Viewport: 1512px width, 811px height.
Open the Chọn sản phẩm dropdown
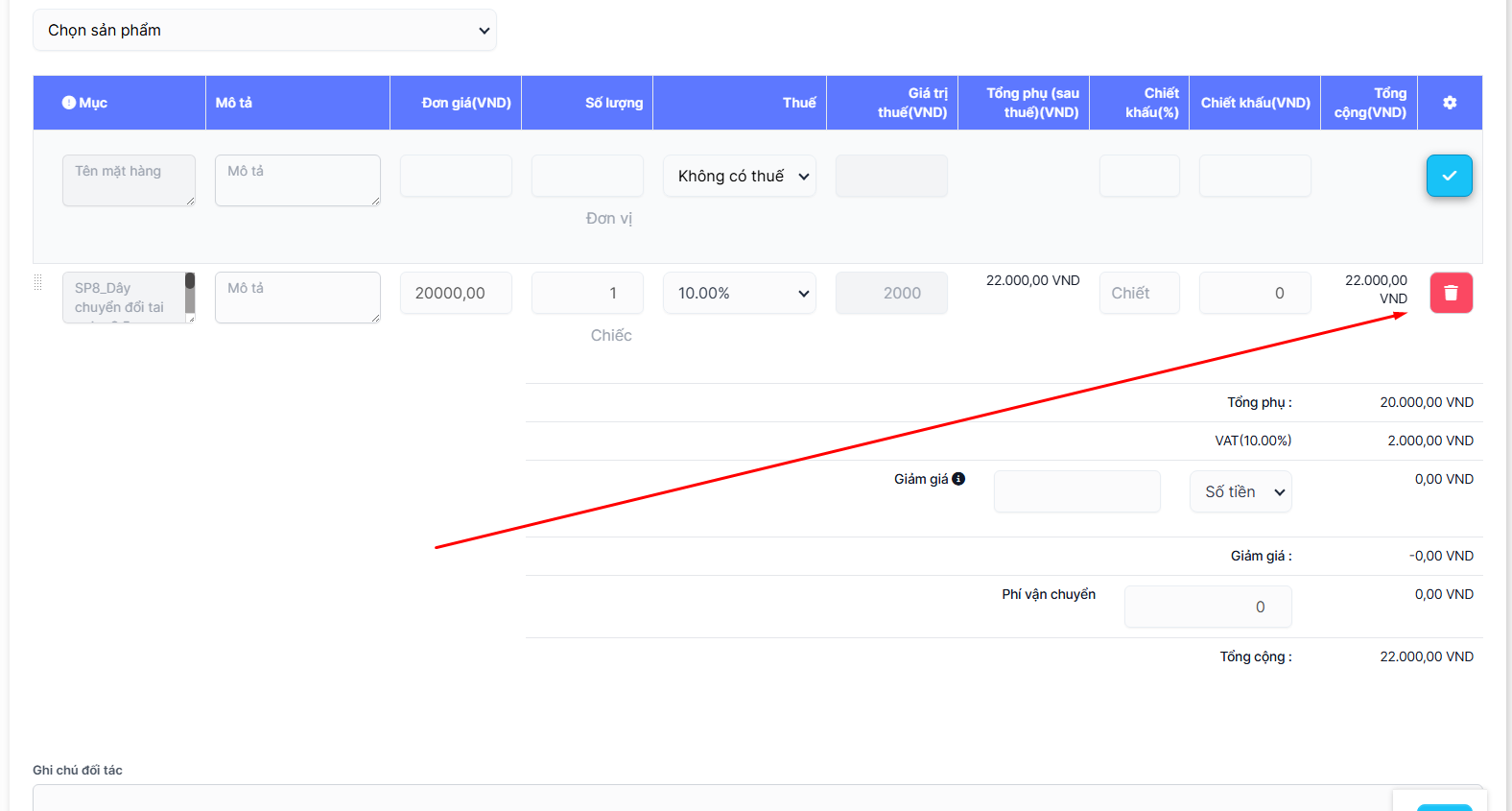coord(265,31)
